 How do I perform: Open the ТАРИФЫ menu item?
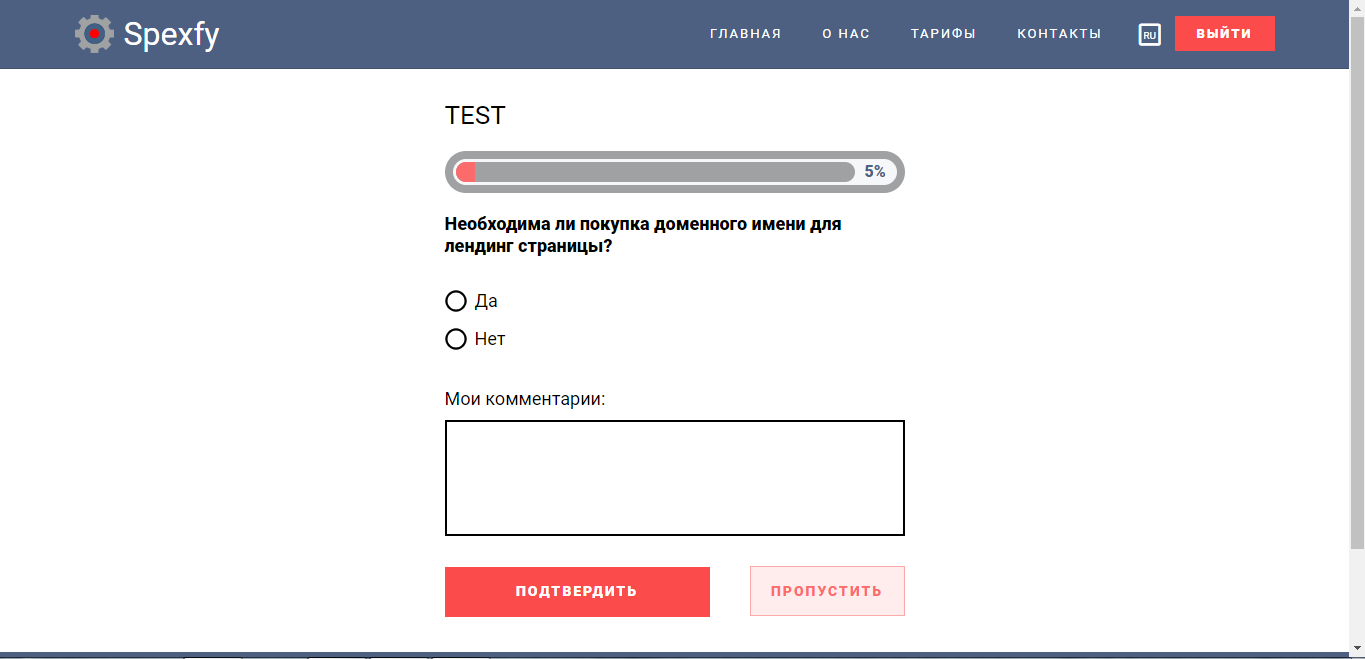(x=943, y=34)
